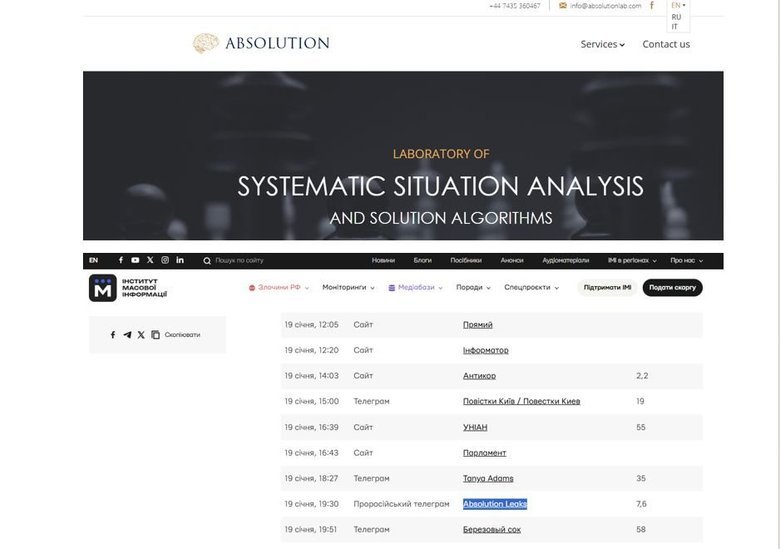Click the Пошук по сайту search field
The width and height of the screenshot is (780, 549).
pos(239,260)
